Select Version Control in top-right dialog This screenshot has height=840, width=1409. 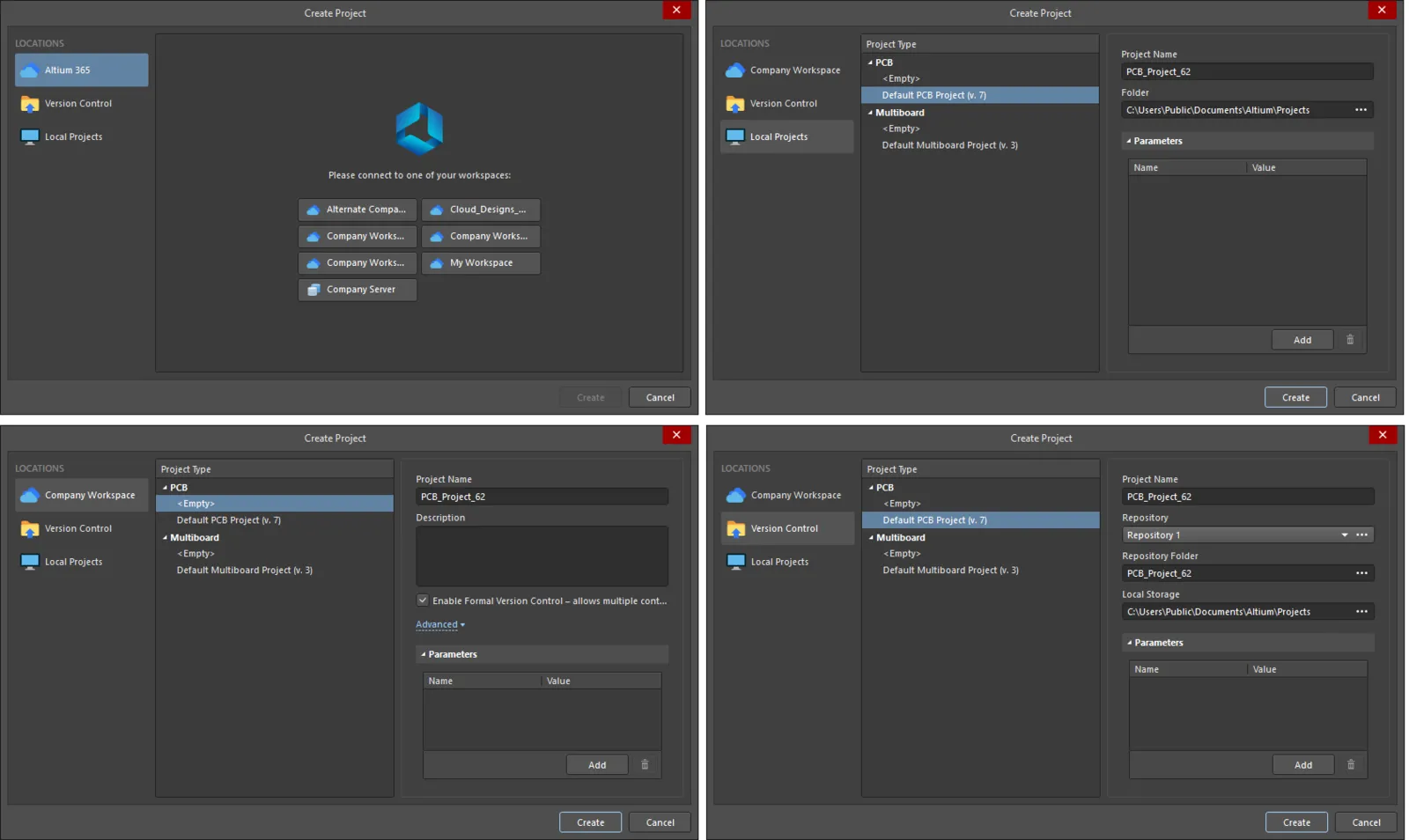[786, 103]
